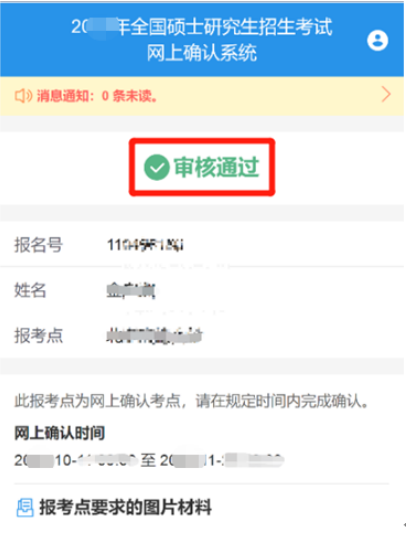Click the 姓名 field label
Image resolution: width=418 pixels, height=537 pixels.
click(30, 290)
